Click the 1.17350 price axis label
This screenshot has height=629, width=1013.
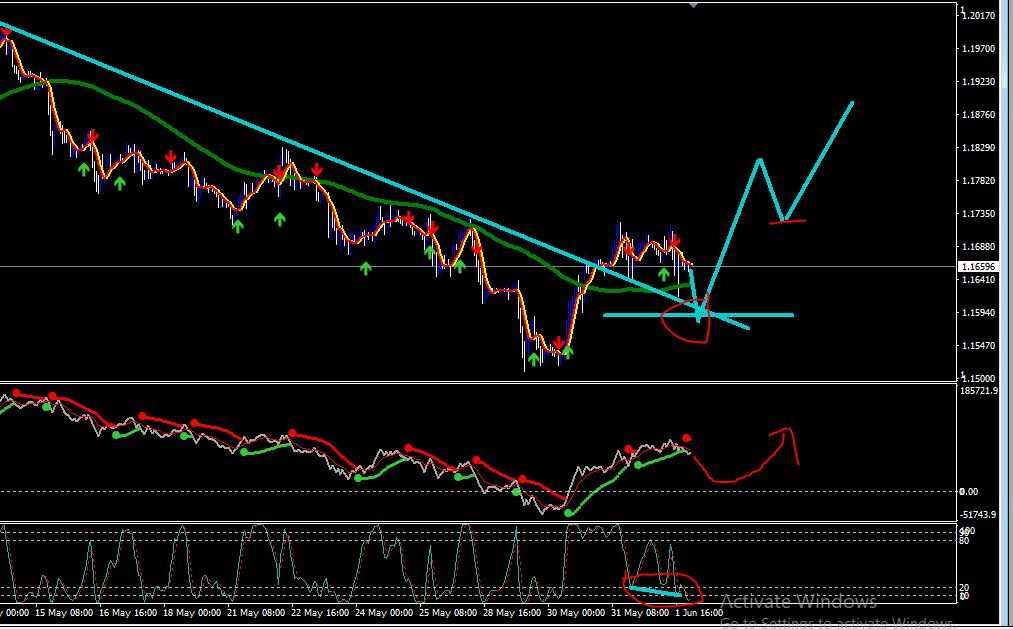(x=979, y=213)
